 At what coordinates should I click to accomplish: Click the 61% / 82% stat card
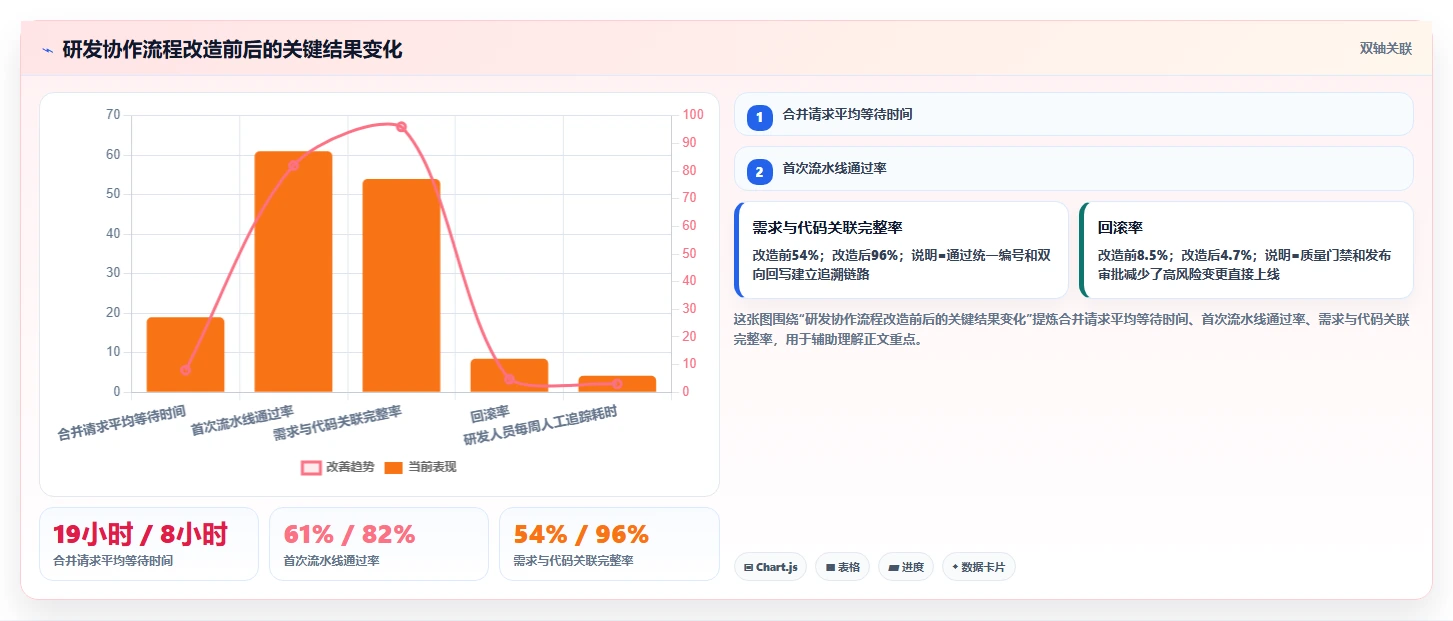click(x=379, y=544)
